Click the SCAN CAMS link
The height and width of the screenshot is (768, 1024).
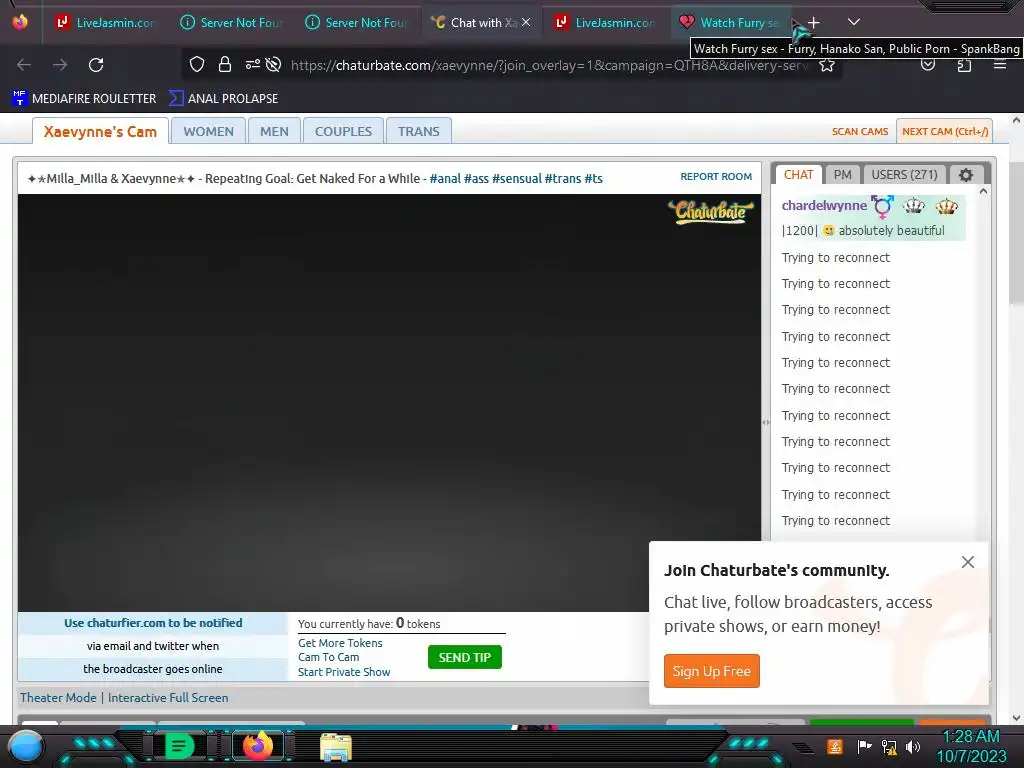[x=859, y=131]
